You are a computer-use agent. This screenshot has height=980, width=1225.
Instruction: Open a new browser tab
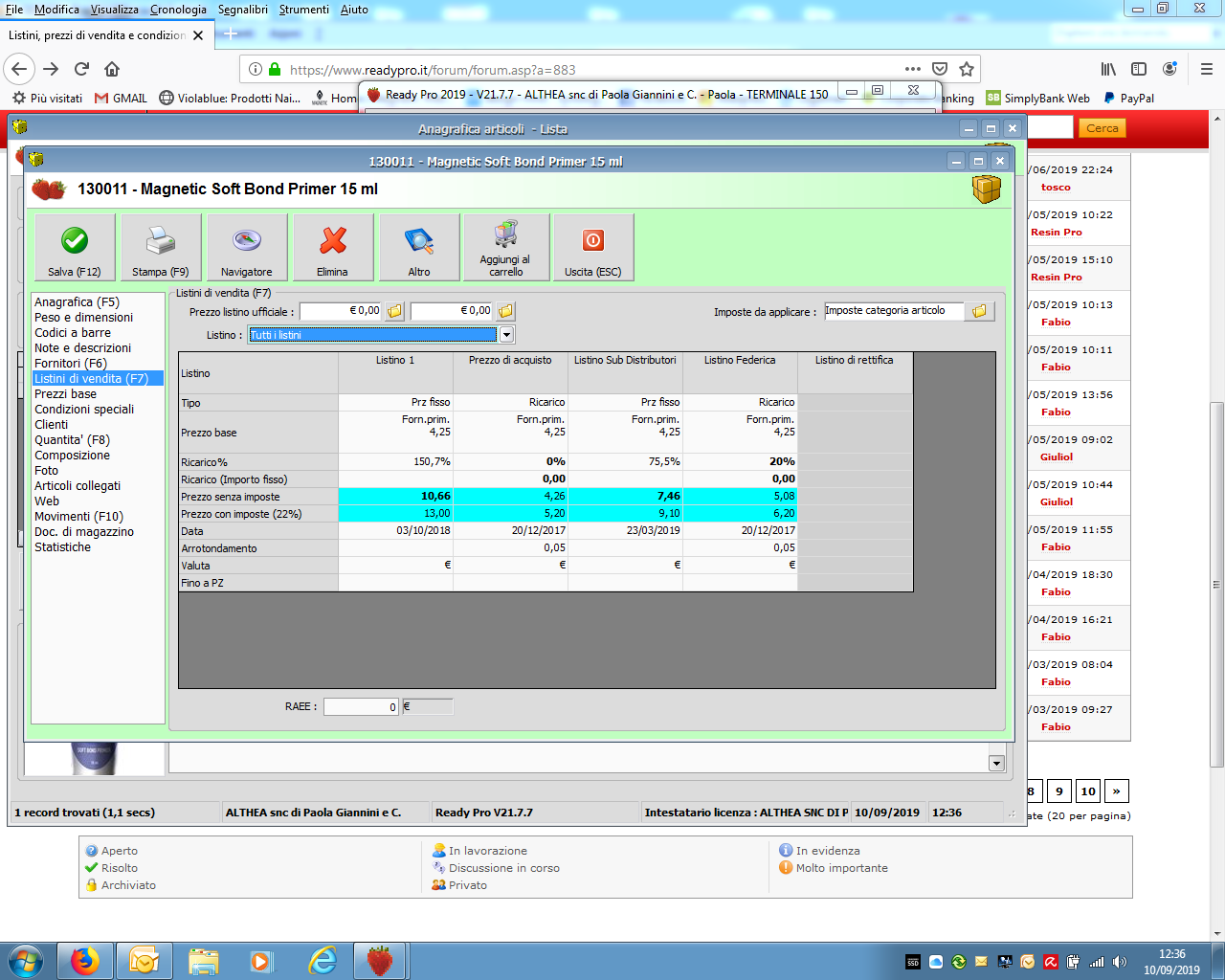pyautogui.click(x=230, y=33)
